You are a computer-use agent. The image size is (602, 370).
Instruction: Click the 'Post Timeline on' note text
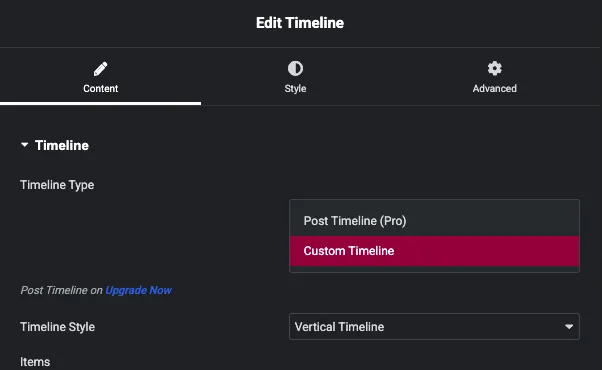(x=61, y=290)
